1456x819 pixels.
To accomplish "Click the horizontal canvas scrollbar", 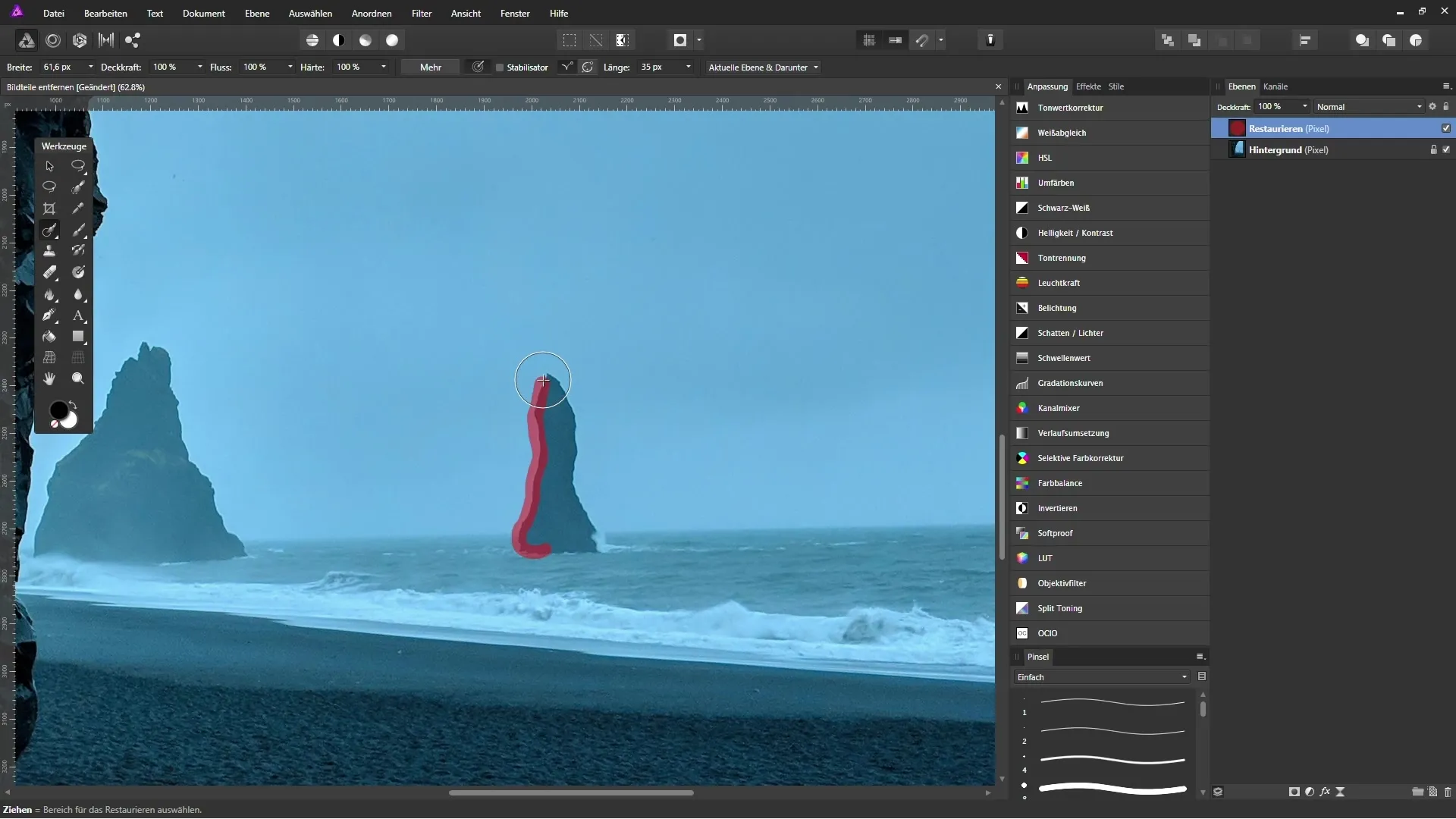I will [571, 792].
